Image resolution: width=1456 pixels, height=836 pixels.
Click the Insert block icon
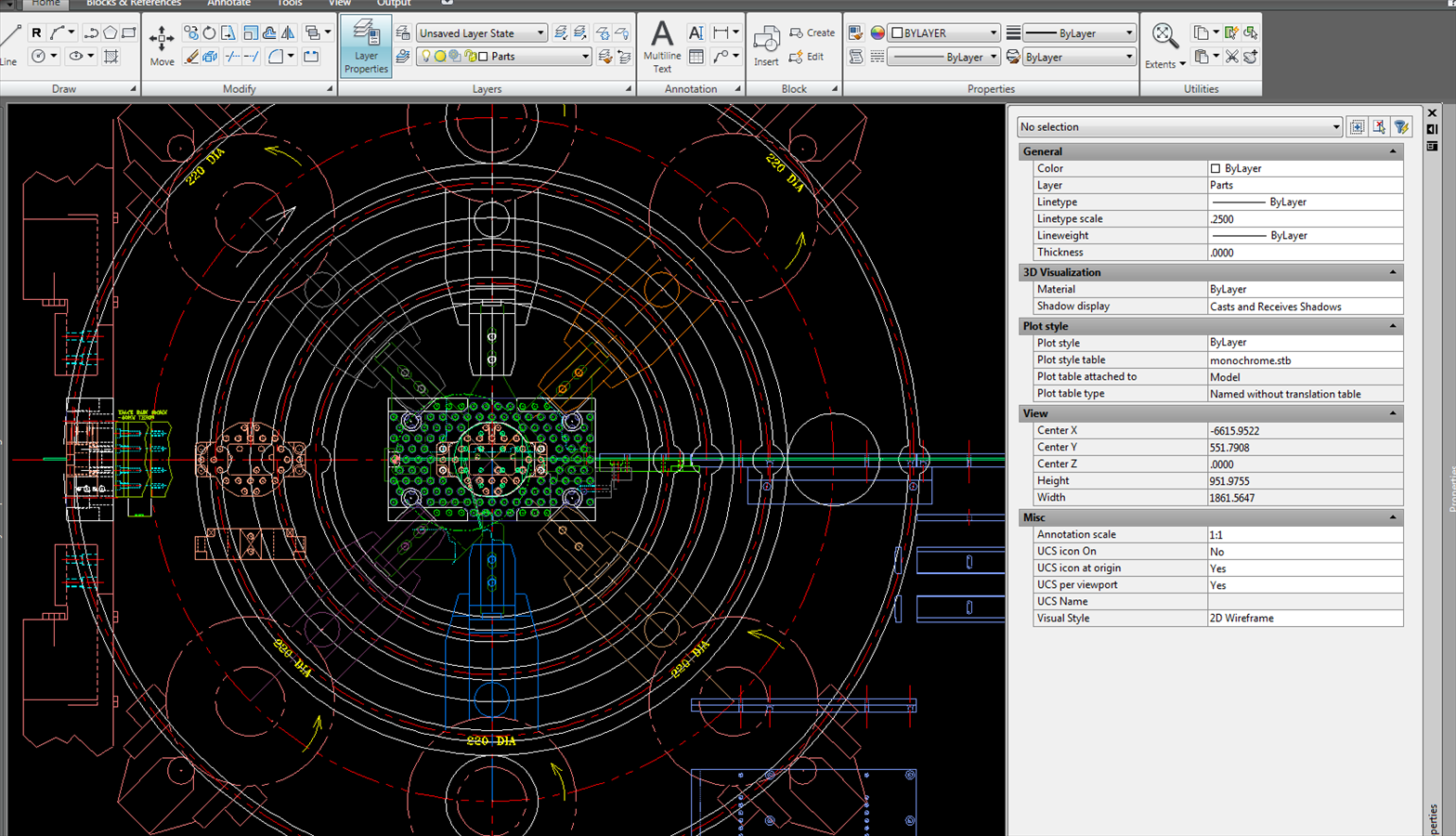pos(766,46)
